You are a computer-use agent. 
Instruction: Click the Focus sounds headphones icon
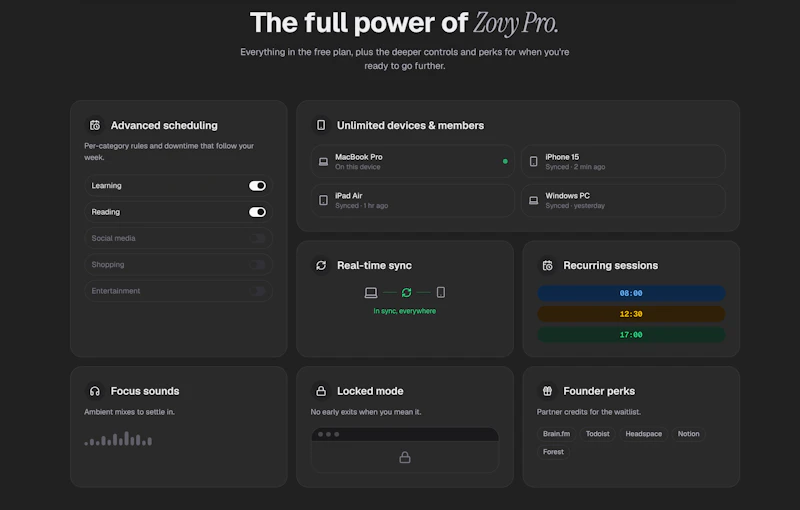click(x=95, y=391)
